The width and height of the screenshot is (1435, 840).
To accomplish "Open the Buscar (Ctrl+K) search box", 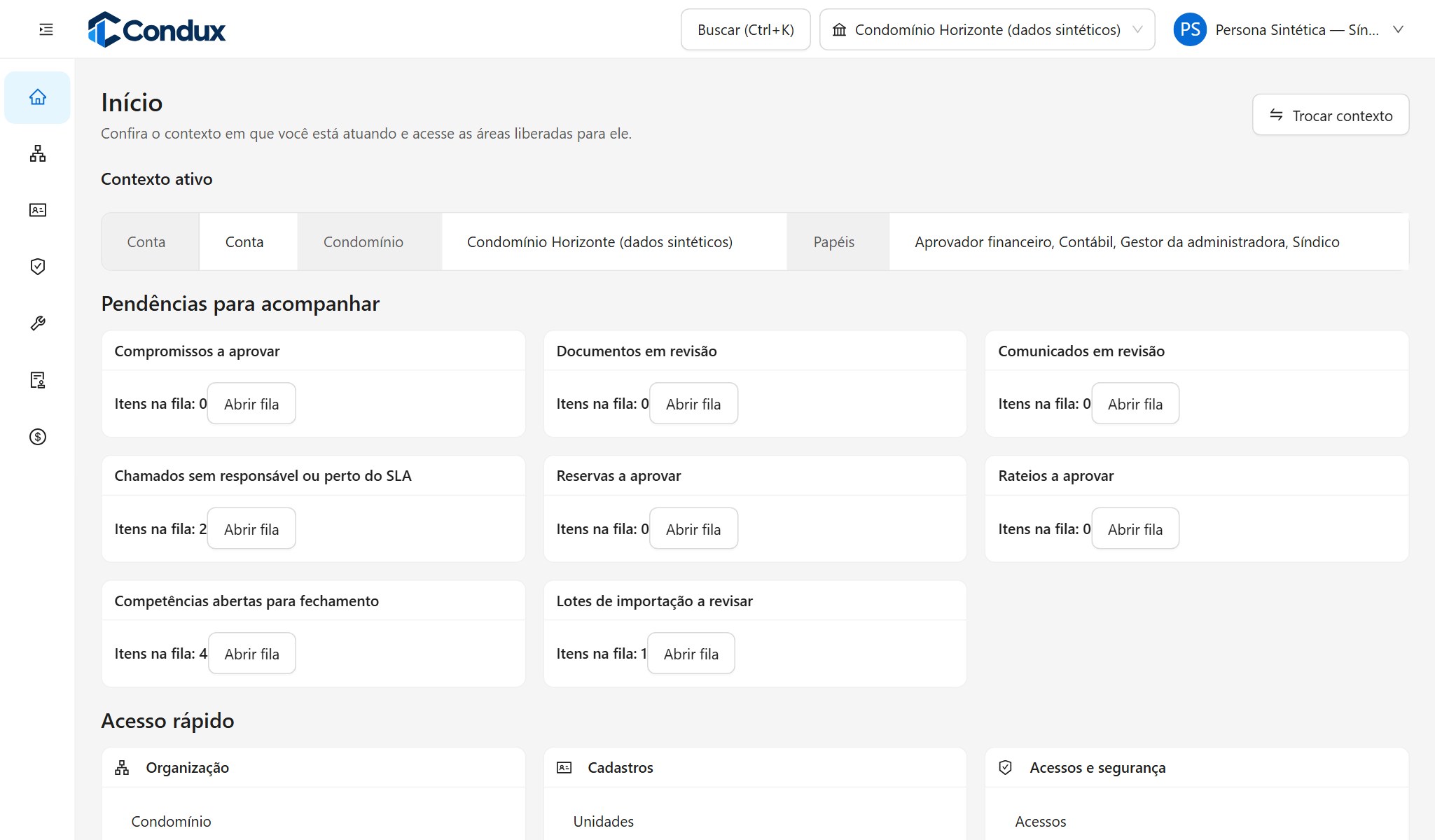I will [745, 29].
